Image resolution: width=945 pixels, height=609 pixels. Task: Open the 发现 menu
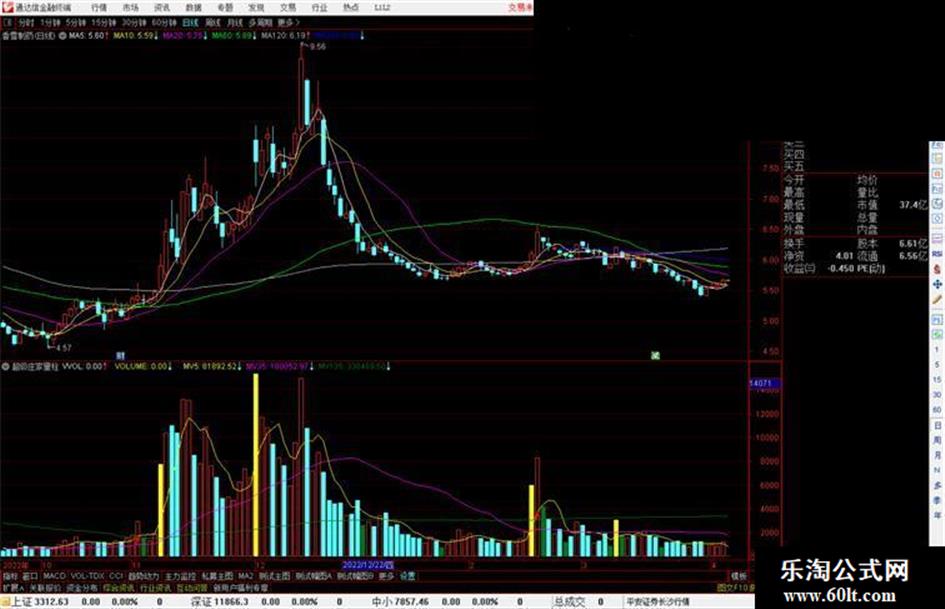click(x=256, y=8)
